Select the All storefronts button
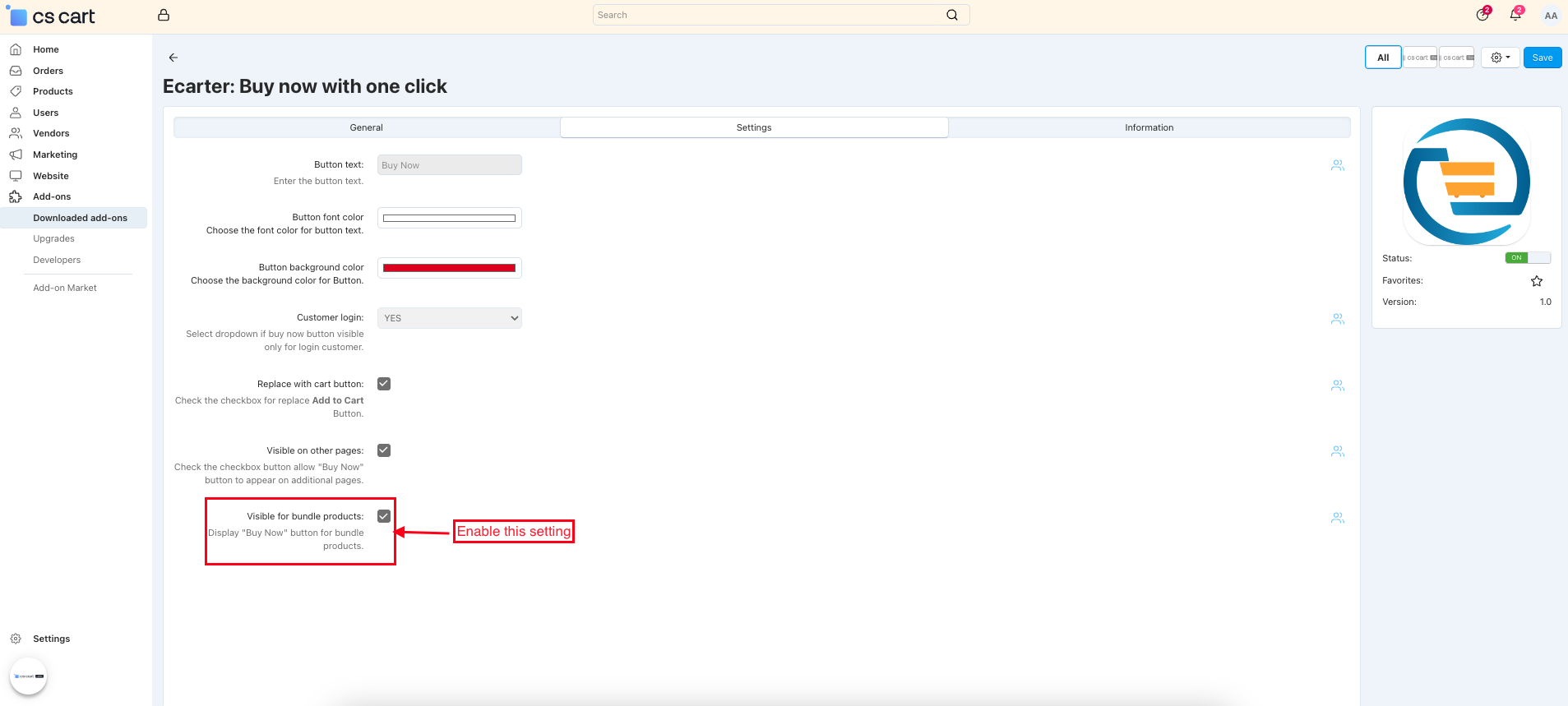This screenshot has width=1568, height=706. (x=1382, y=58)
